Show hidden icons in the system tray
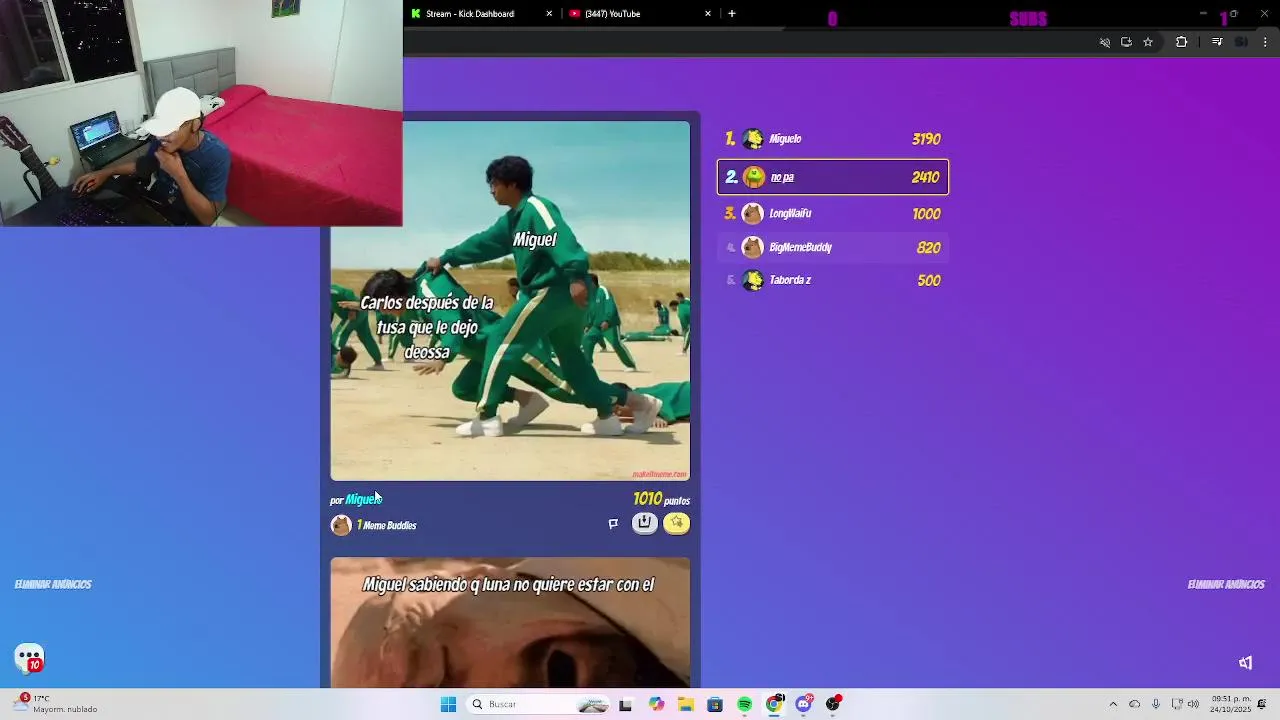1280x720 pixels. coord(1113,704)
